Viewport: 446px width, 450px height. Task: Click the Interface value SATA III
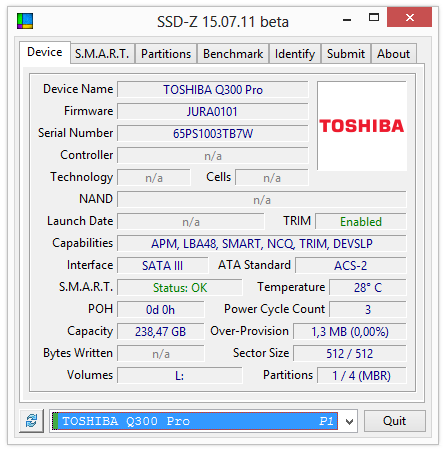coord(163,266)
